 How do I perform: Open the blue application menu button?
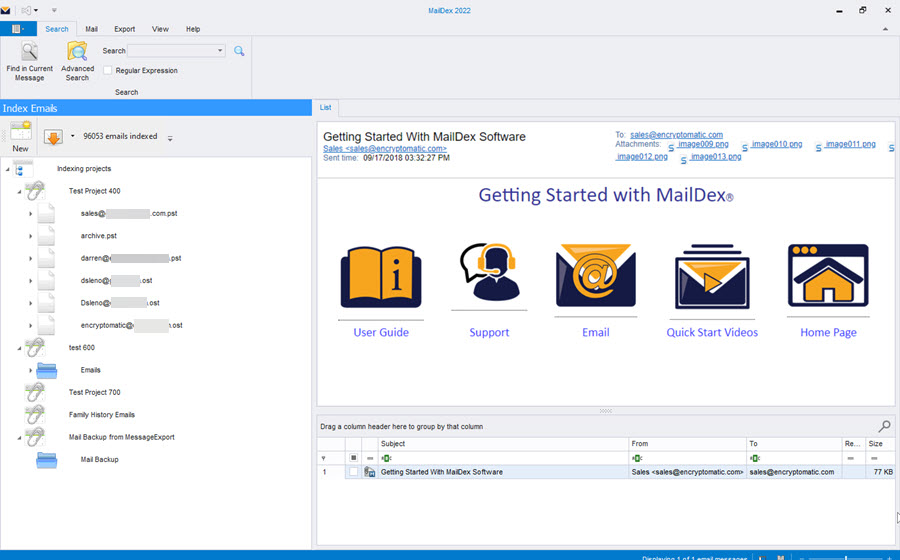click(18, 29)
